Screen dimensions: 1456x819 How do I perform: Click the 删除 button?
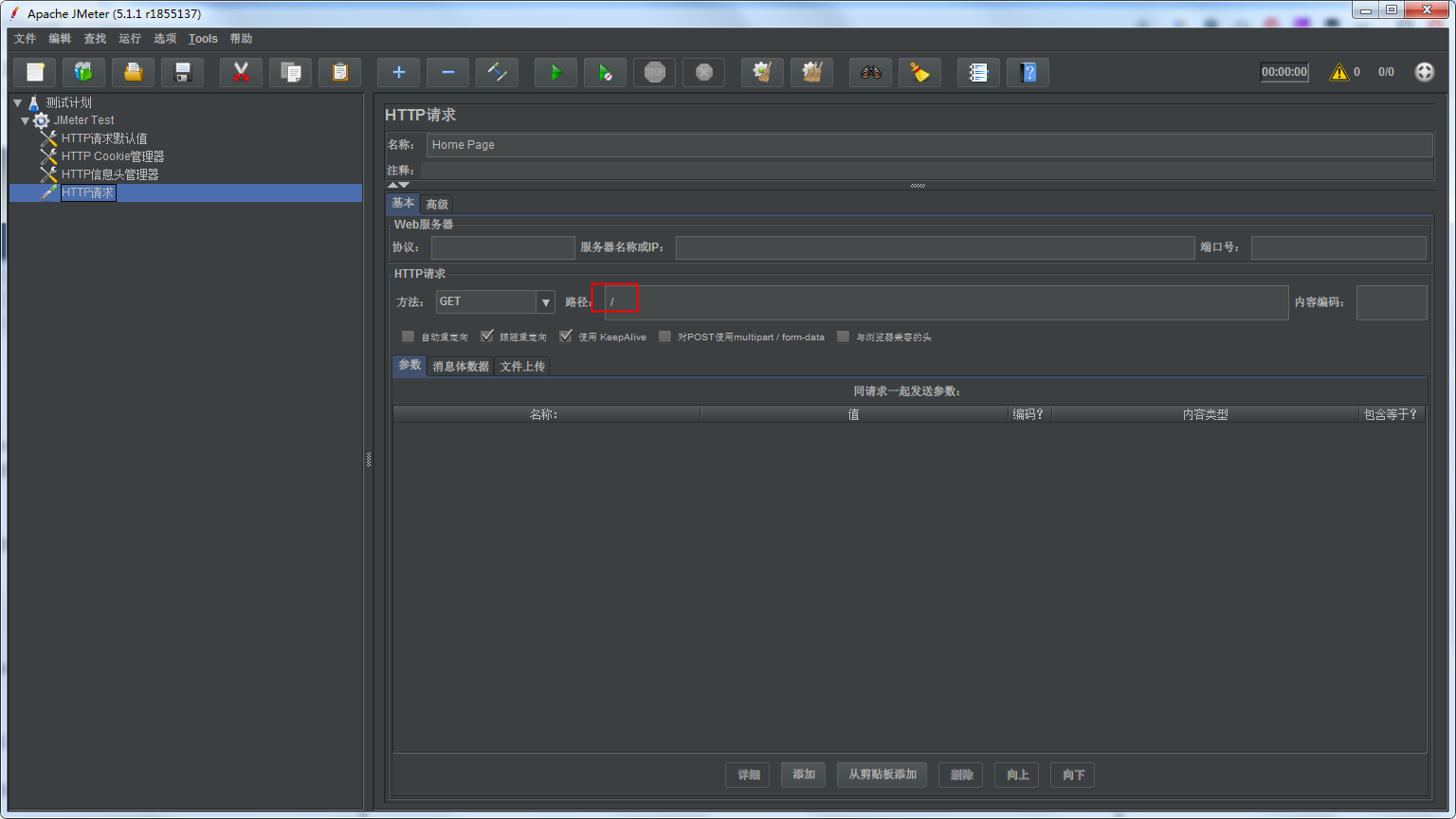961,774
